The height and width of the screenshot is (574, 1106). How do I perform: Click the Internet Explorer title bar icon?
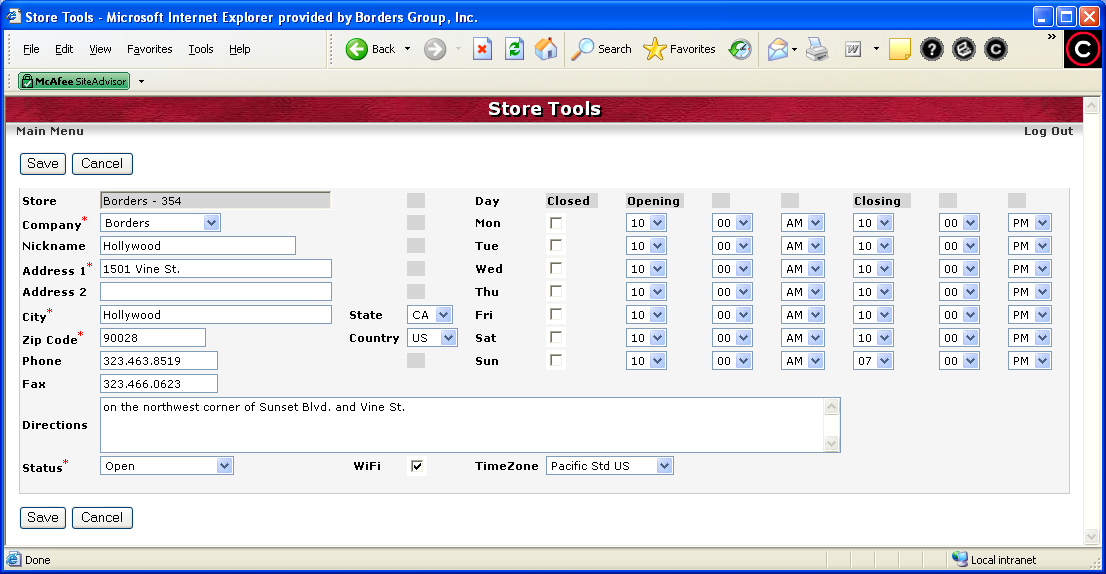pyautogui.click(x=13, y=16)
